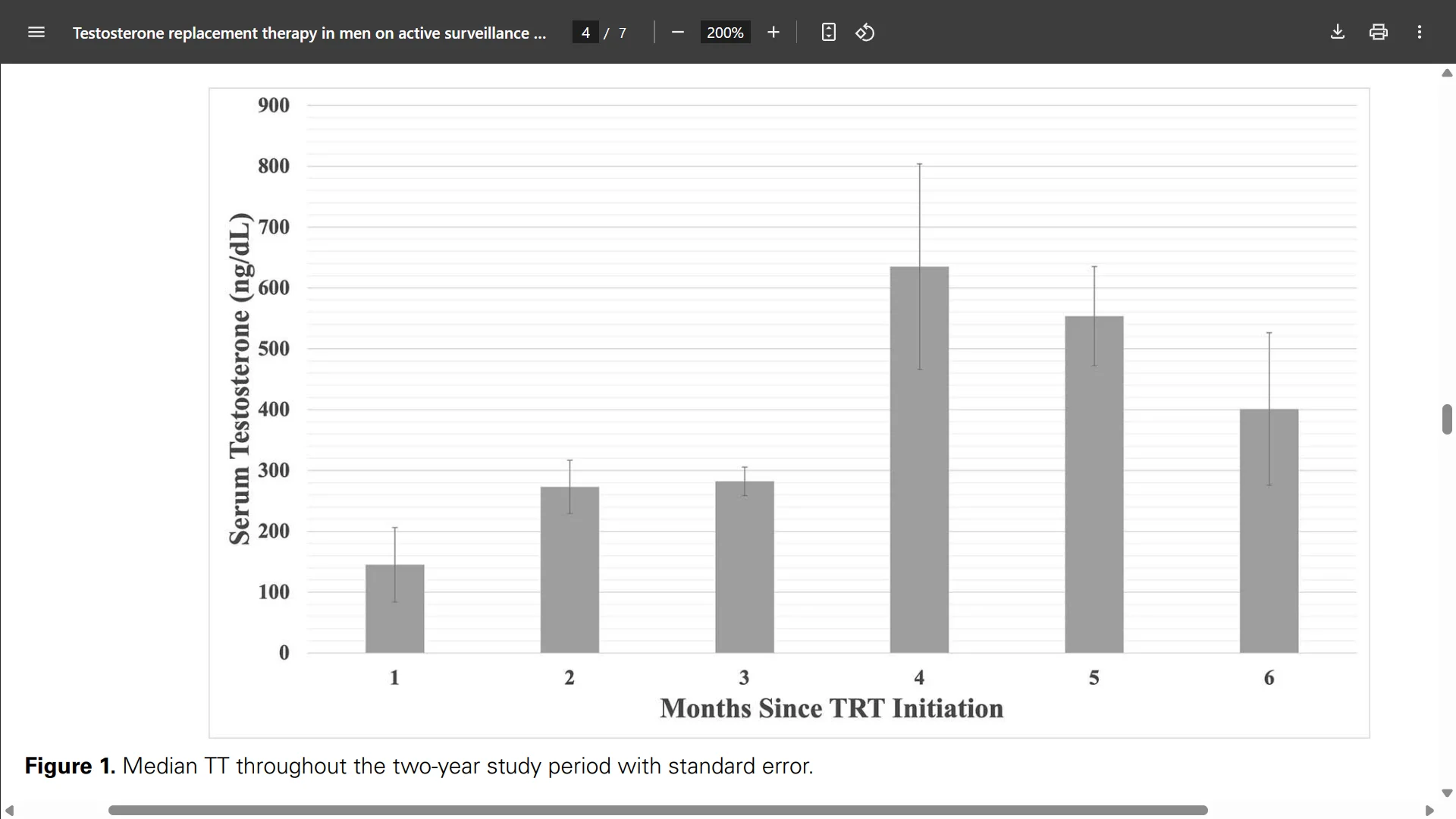Screen dimensions: 1456x819
Task: Click the vertical scrollbar thumb
Action: click(x=1447, y=419)
